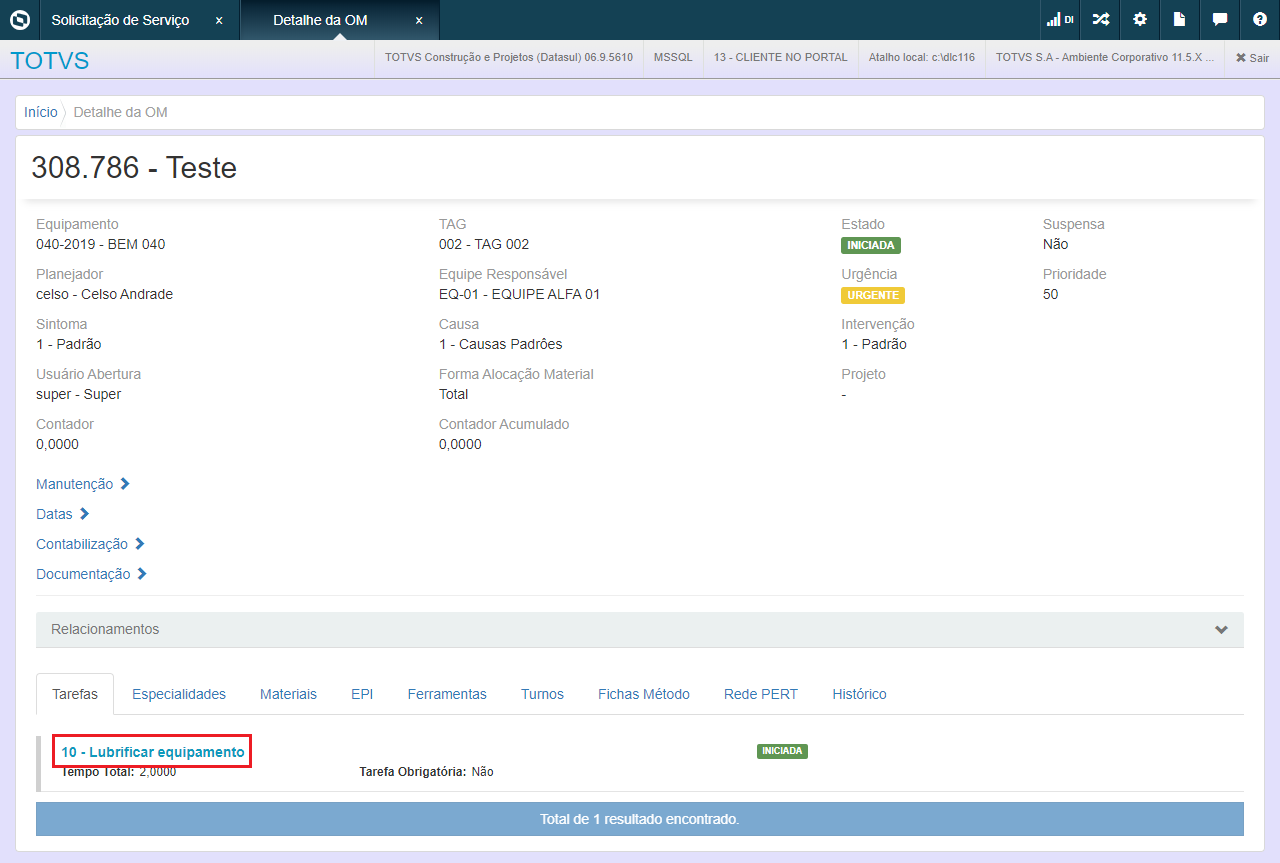Viewport: 1280px width, 863px height.
Task: Click 13 - CLIENTE NO PORTAL header entry
Action: click(781, 58)
